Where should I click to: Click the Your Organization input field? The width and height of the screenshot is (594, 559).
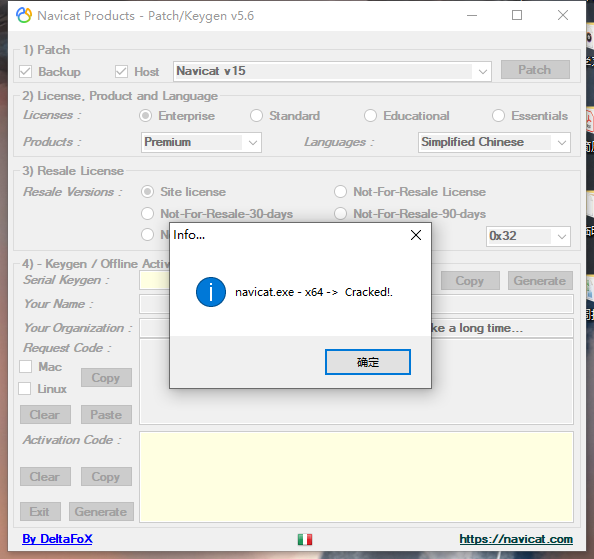pyautogui.click(x=356, y=328)
